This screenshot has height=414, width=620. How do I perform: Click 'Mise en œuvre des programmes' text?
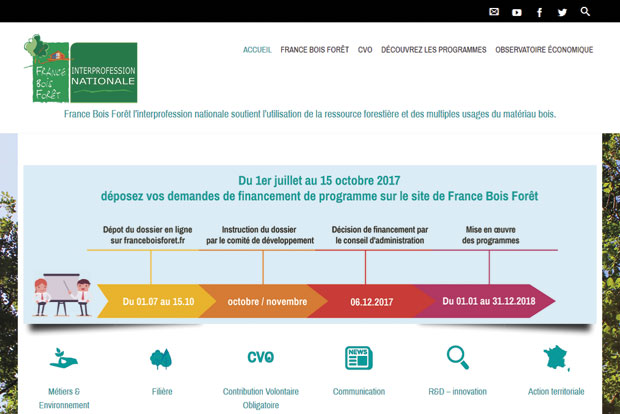click(490, 235)
